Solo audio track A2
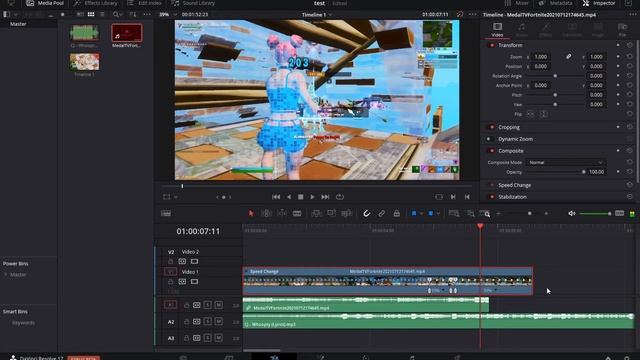Viewport: 640px width, 360px height. click(x=207, y=322)
